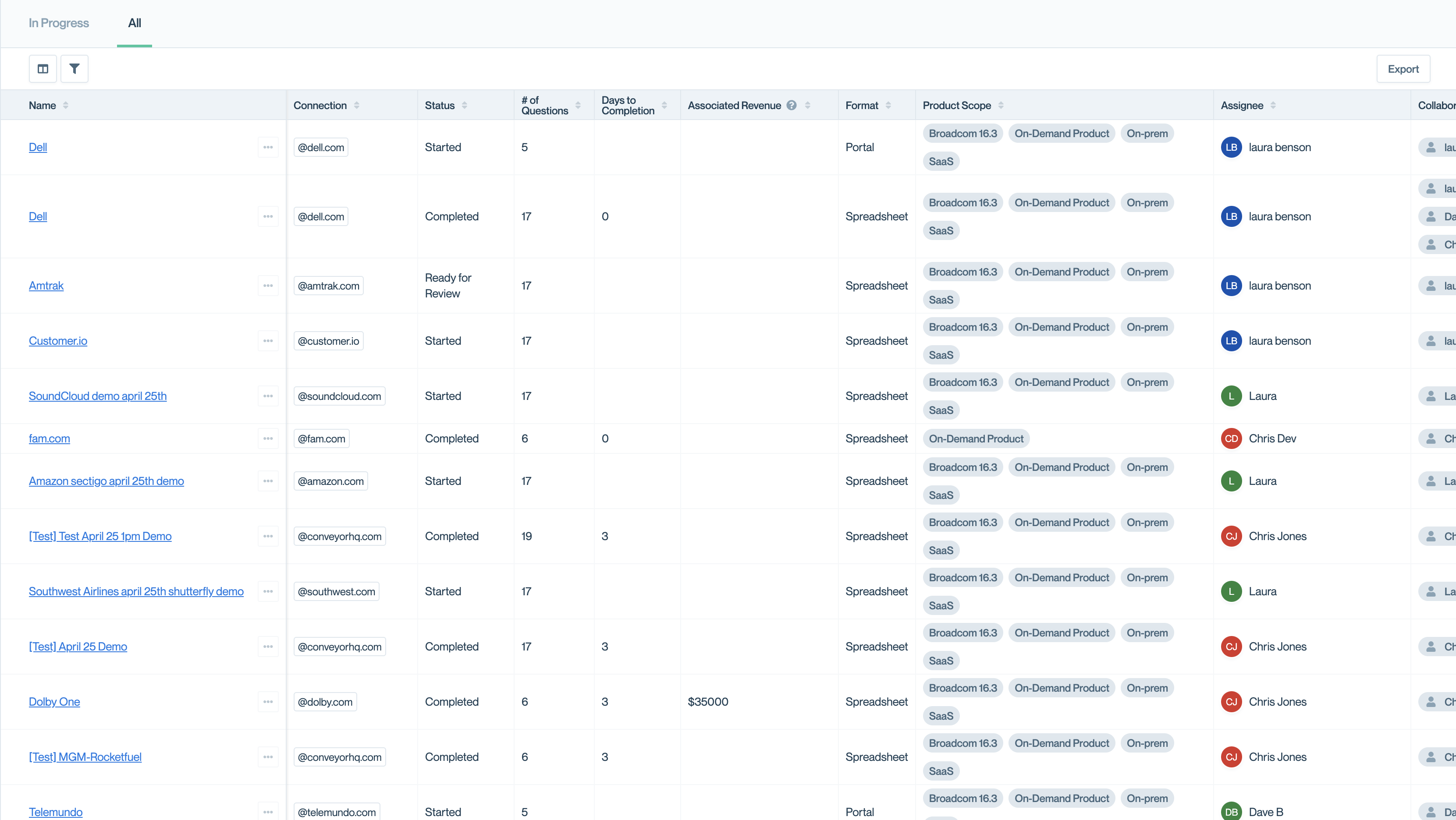Click the Associated Revenue help icon

[791, 105]
